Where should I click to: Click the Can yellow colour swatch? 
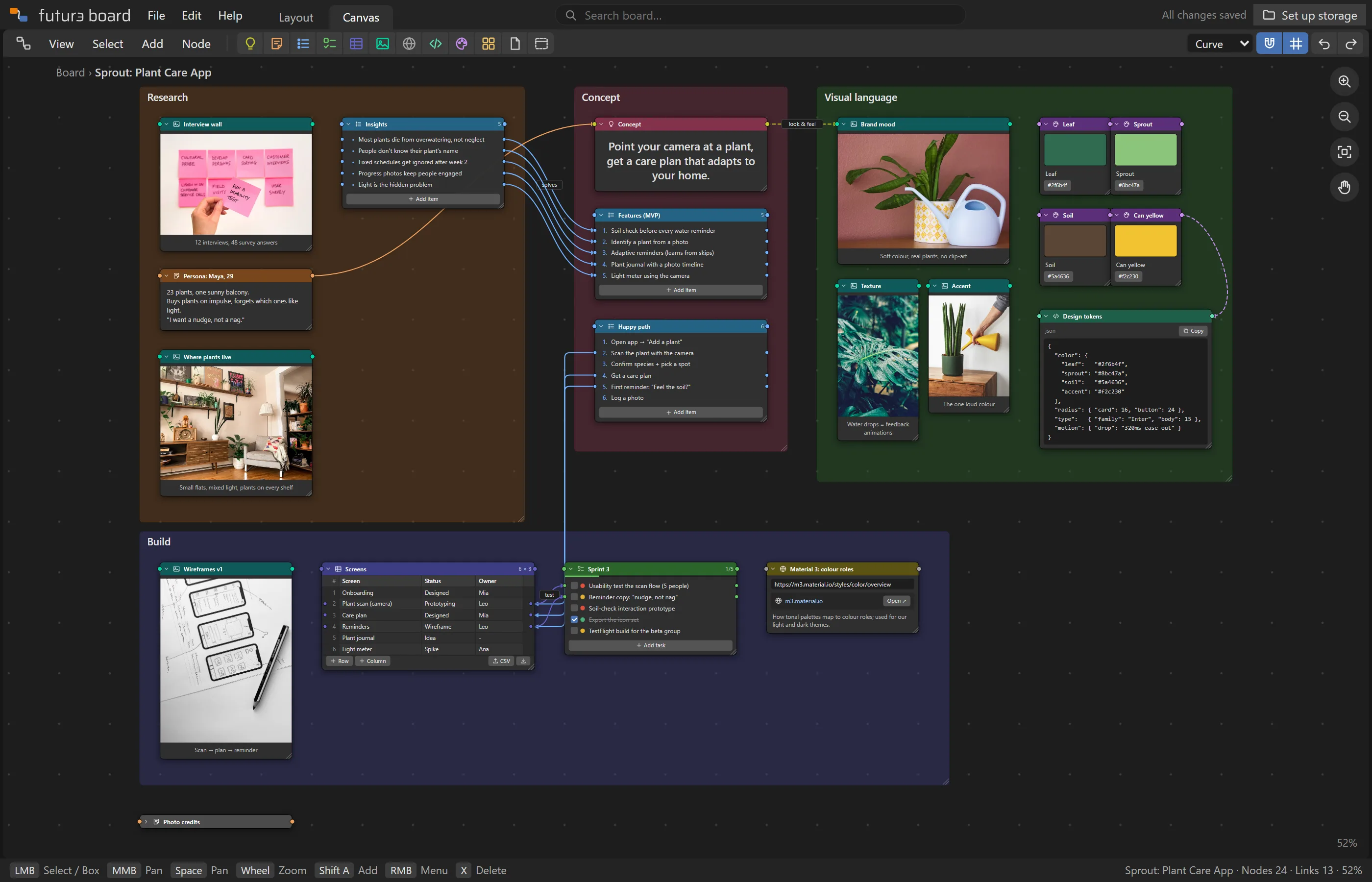1145,241
